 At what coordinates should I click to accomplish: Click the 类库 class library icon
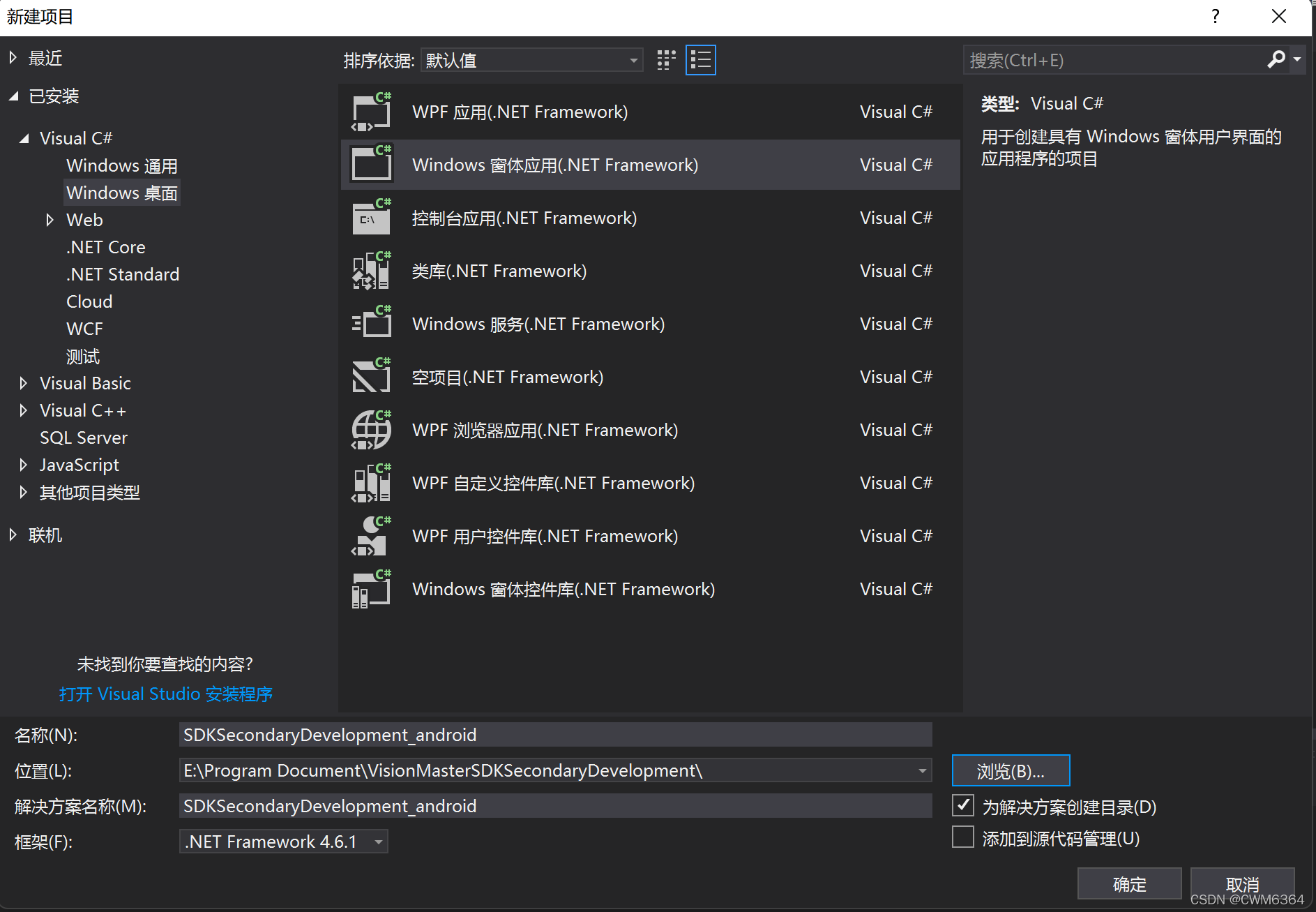[372, 271]
